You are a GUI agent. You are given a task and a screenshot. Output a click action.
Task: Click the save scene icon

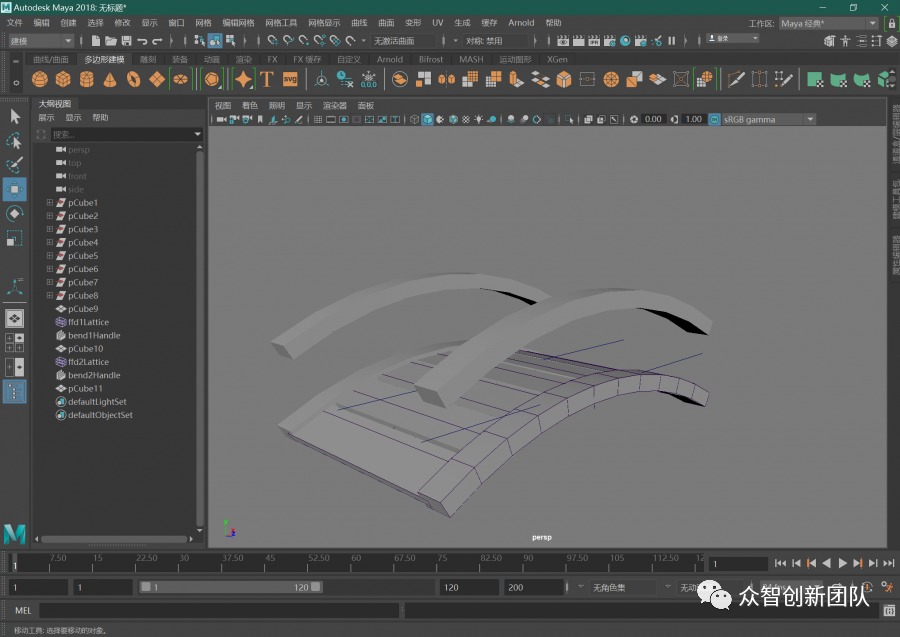[126, 41]
